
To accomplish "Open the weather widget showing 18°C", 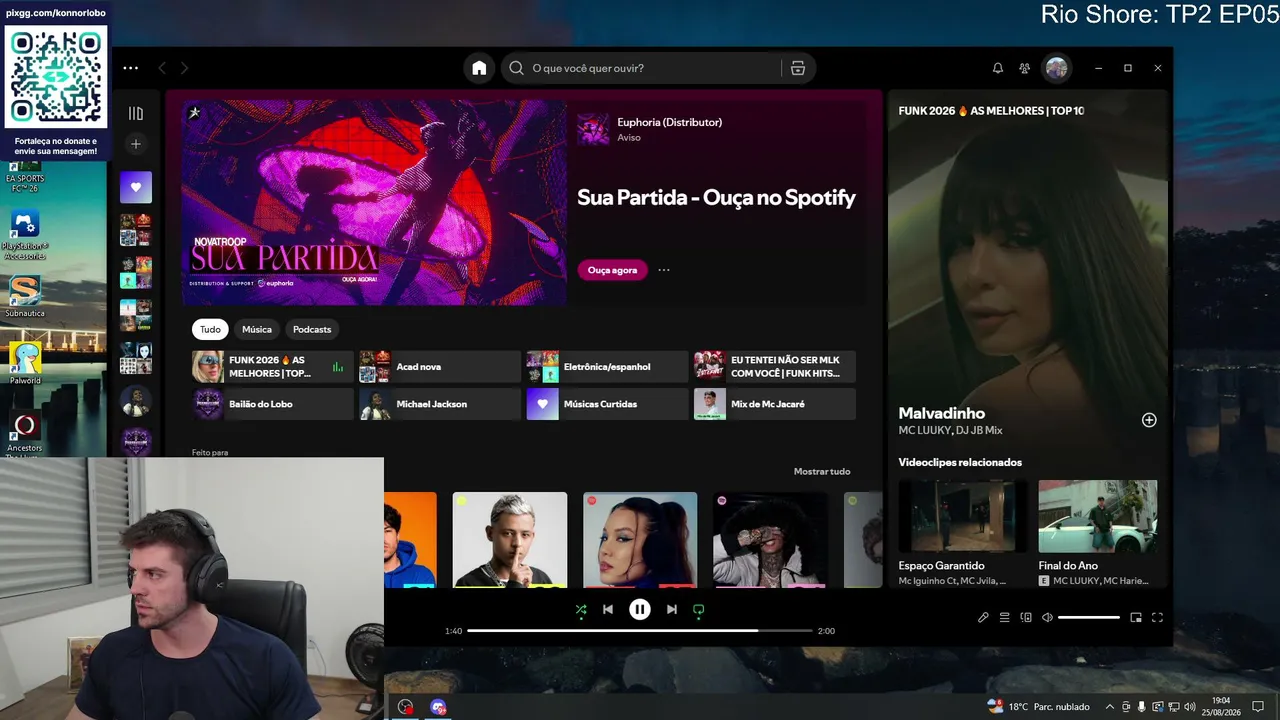I will pos(1038,707).
